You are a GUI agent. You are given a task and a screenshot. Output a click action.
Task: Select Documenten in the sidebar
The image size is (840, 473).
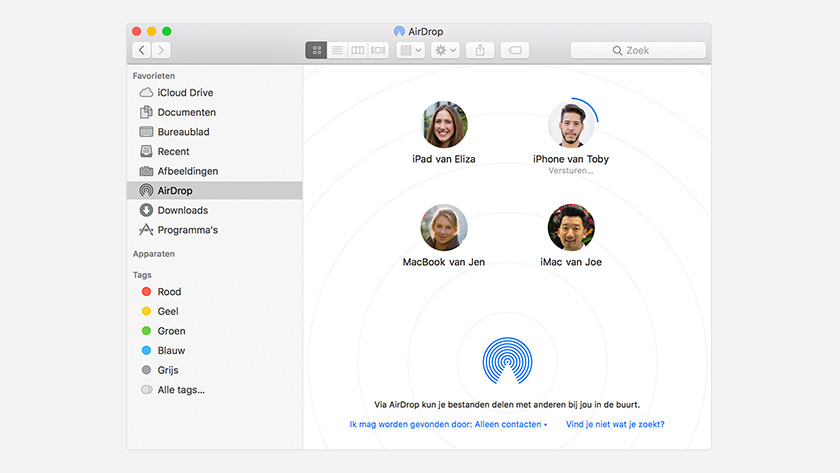[186, 113]
